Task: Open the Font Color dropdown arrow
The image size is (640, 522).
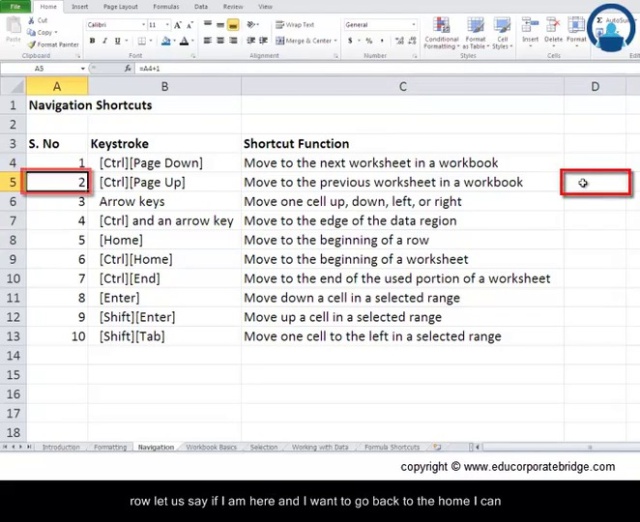Action: [x=192, y=41]
